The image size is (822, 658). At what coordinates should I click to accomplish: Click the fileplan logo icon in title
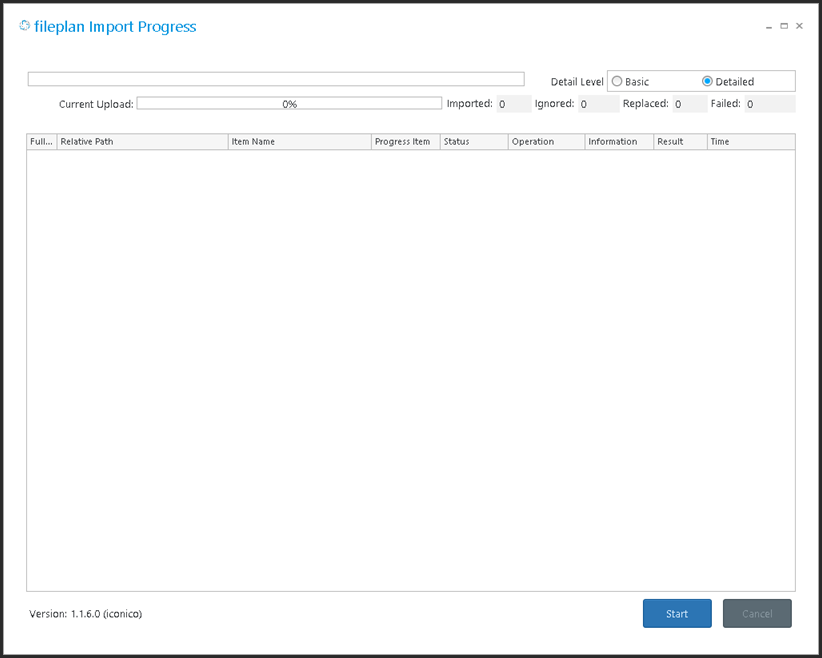[25, 26]
